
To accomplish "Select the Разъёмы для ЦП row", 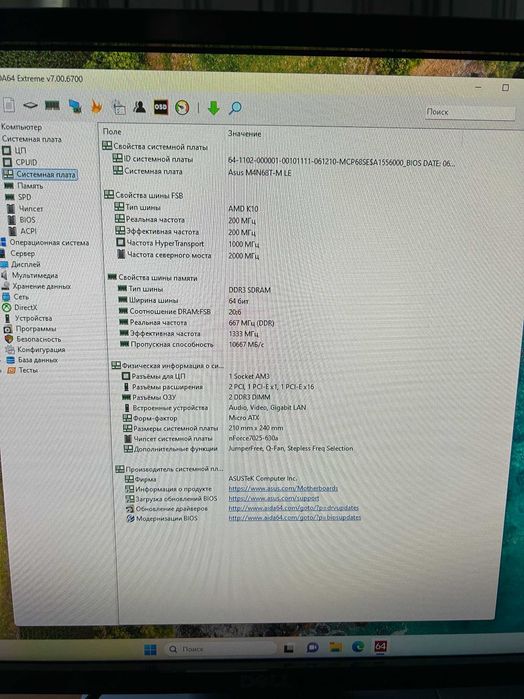I will [195, 376].
